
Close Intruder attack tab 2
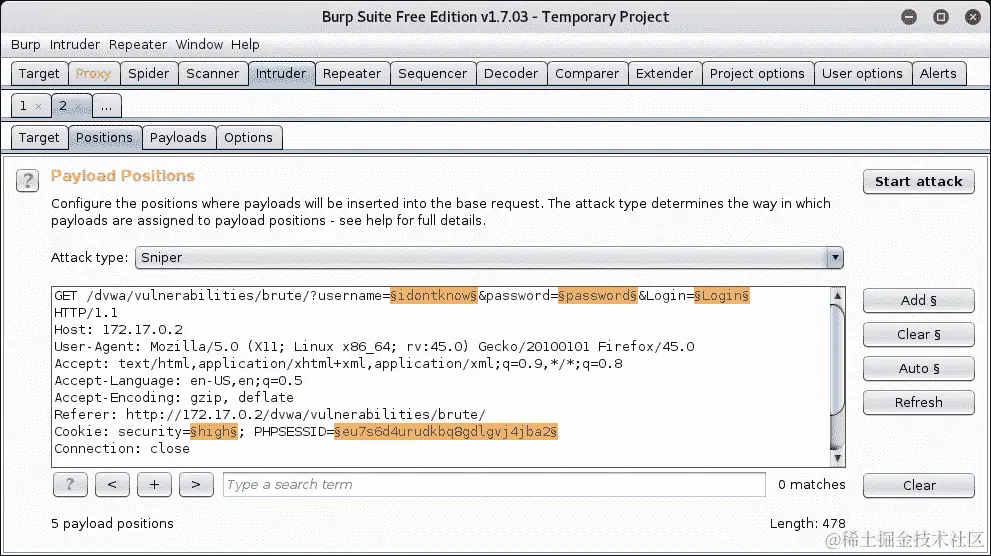(x=78, y=106)
